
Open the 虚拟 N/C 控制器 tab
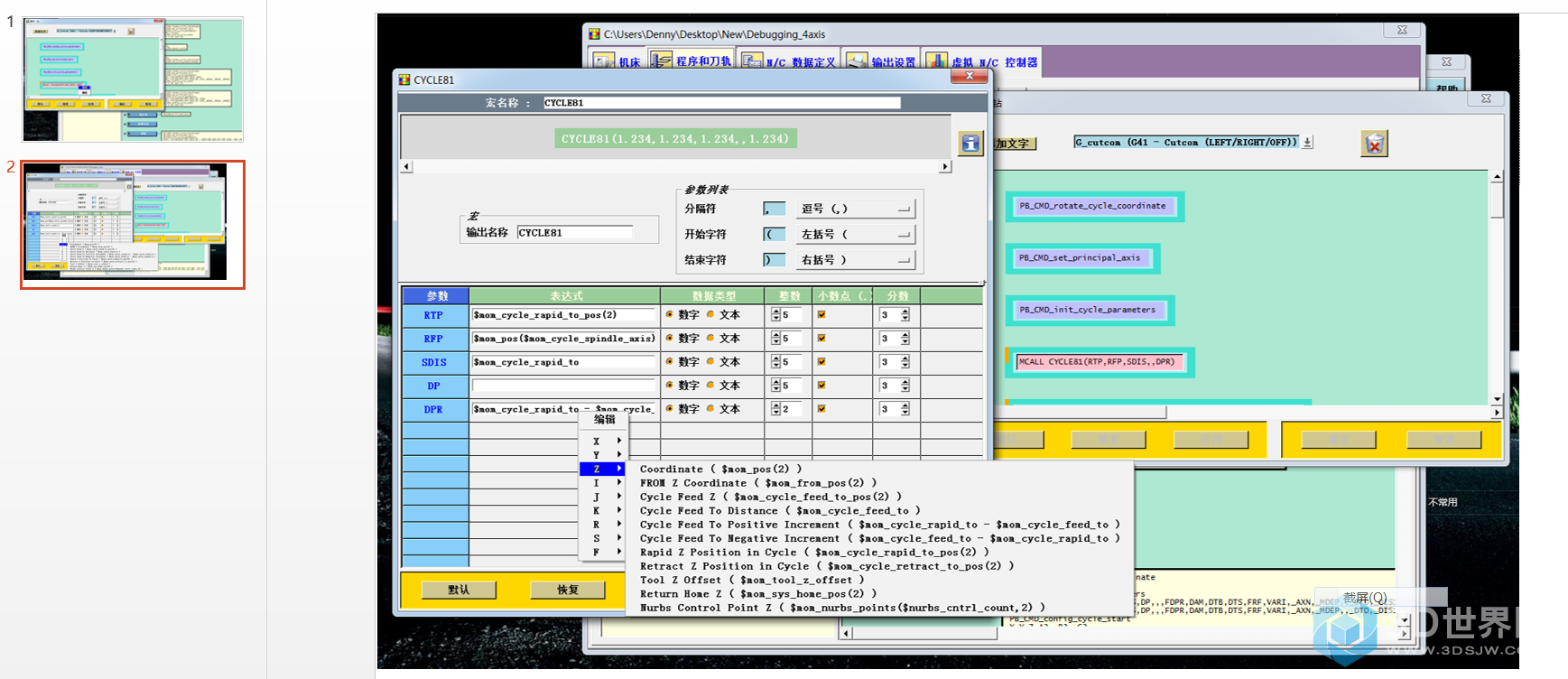[983, 61]
